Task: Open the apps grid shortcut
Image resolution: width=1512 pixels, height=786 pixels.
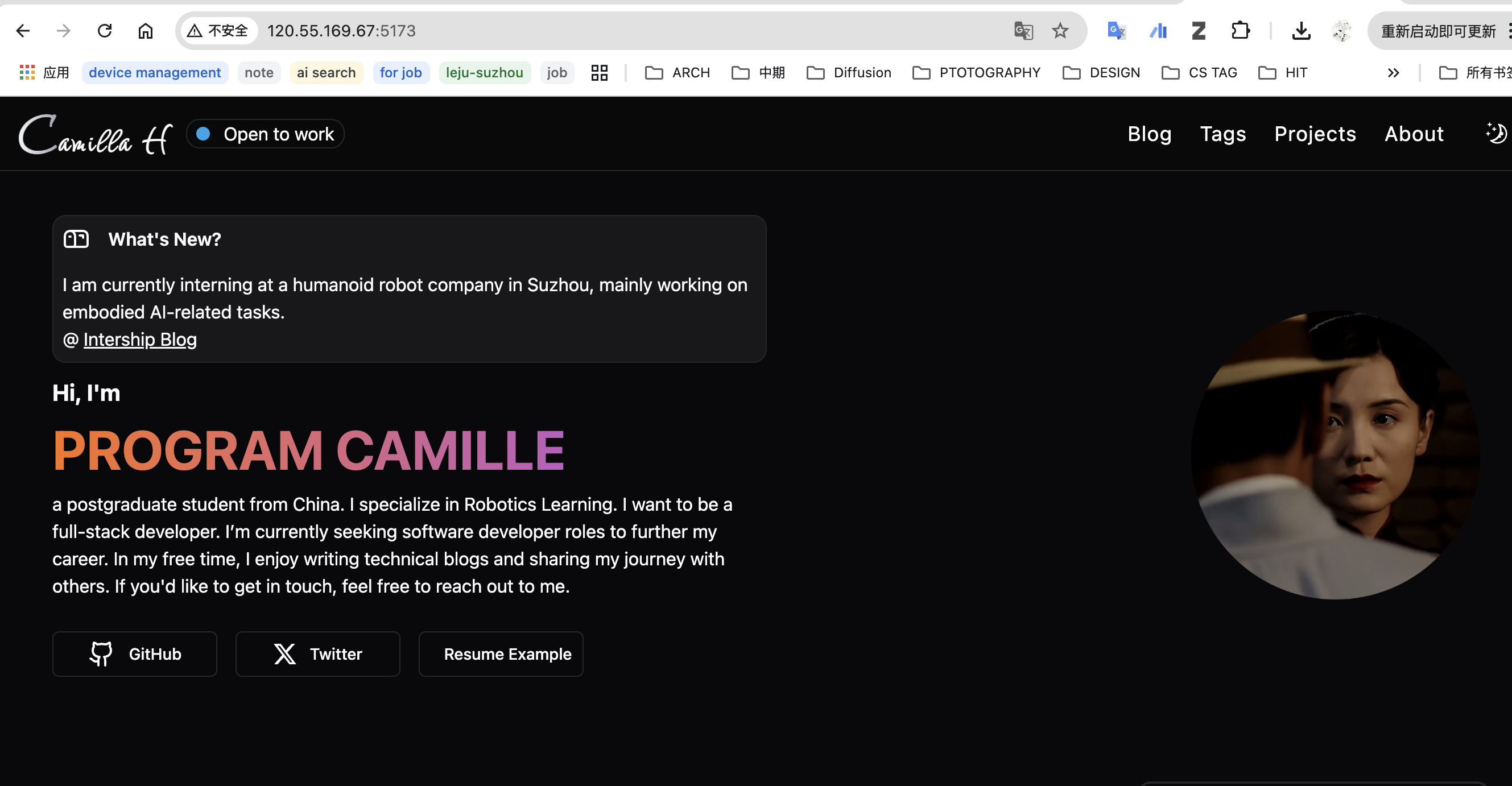Action: [x=27, y=73]
